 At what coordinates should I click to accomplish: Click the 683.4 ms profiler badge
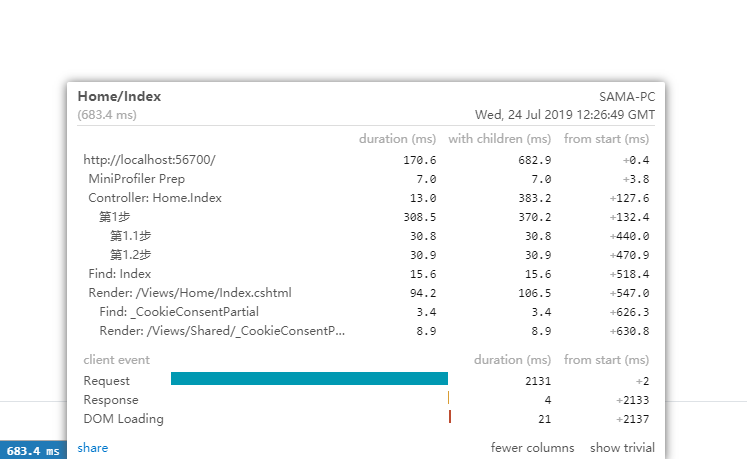pyautogui.click(x=34, y=451)
